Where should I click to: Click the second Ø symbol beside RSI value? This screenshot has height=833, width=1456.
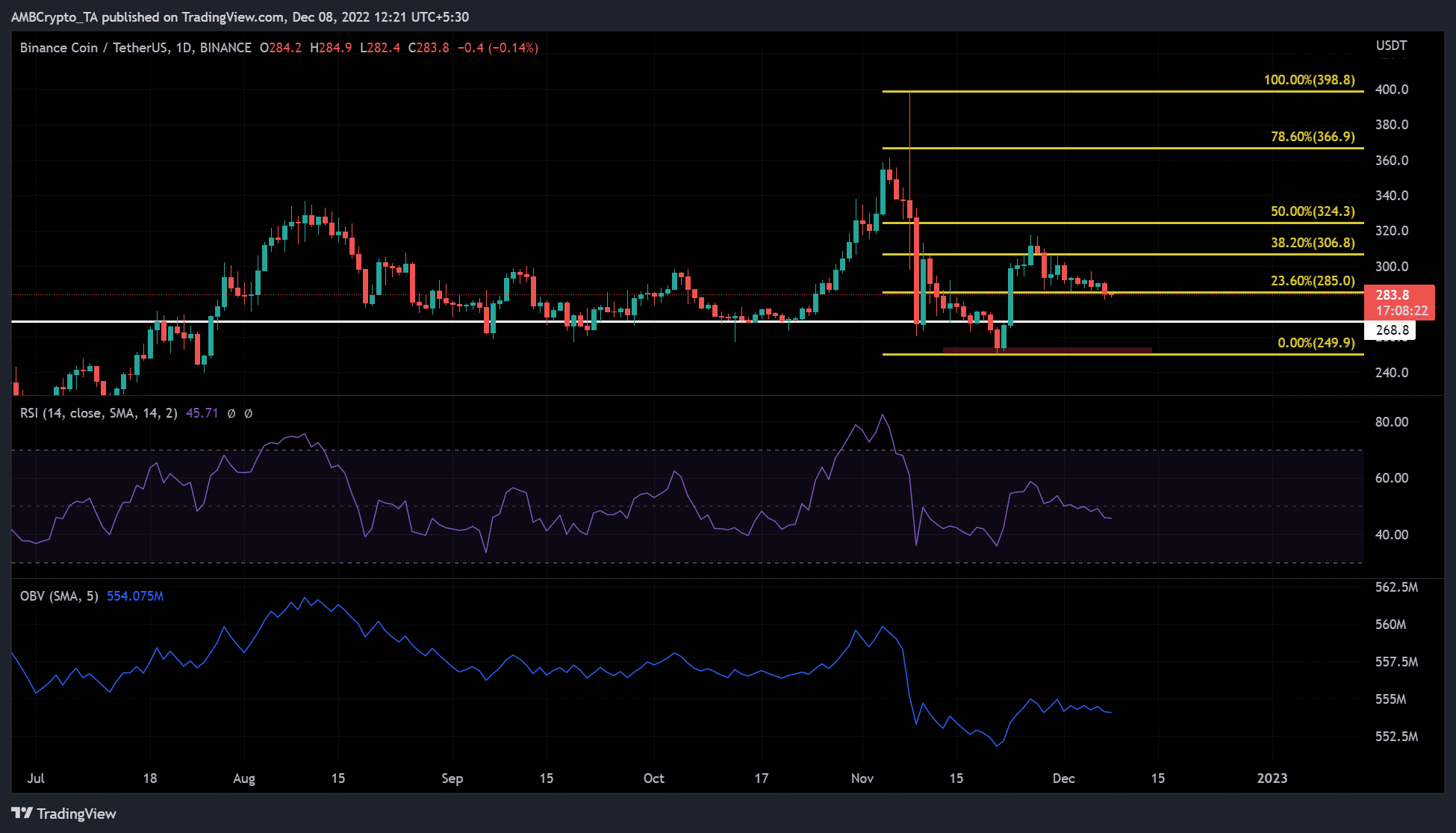point(249,412)
